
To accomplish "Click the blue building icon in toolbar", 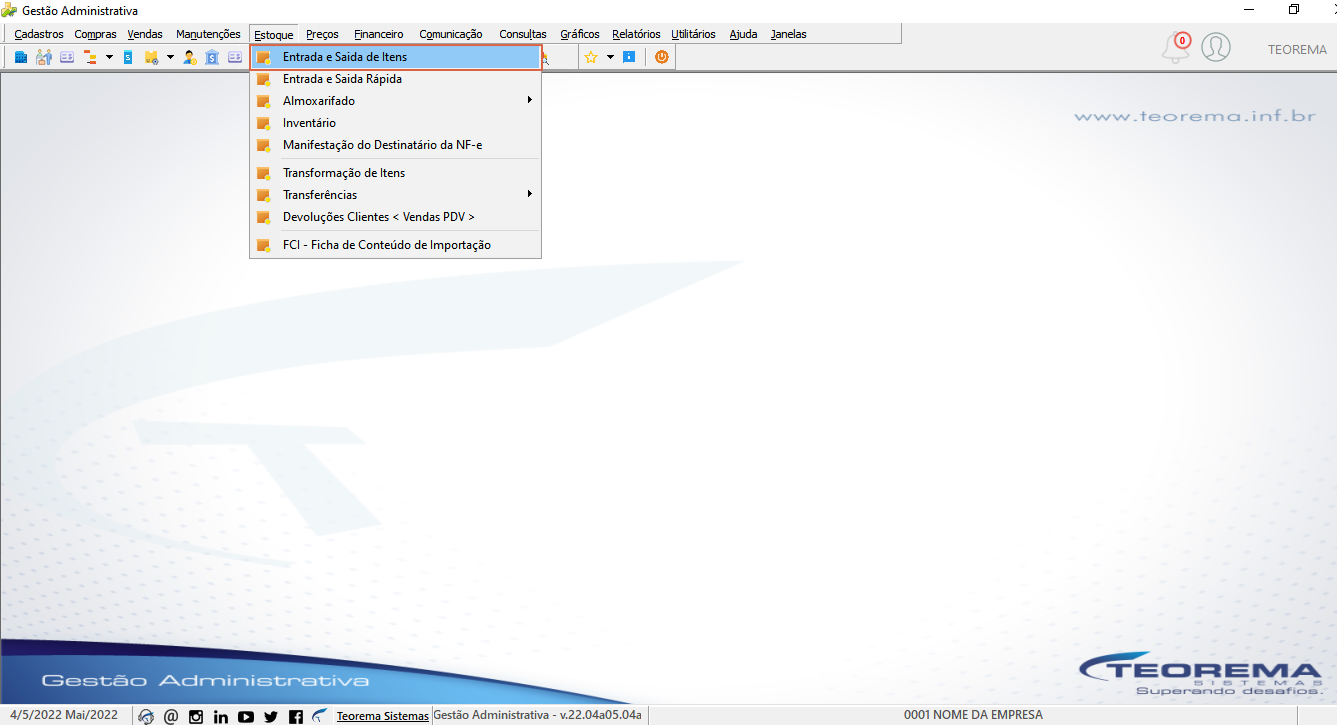I will pyautogui.click(x=21, y=57).
